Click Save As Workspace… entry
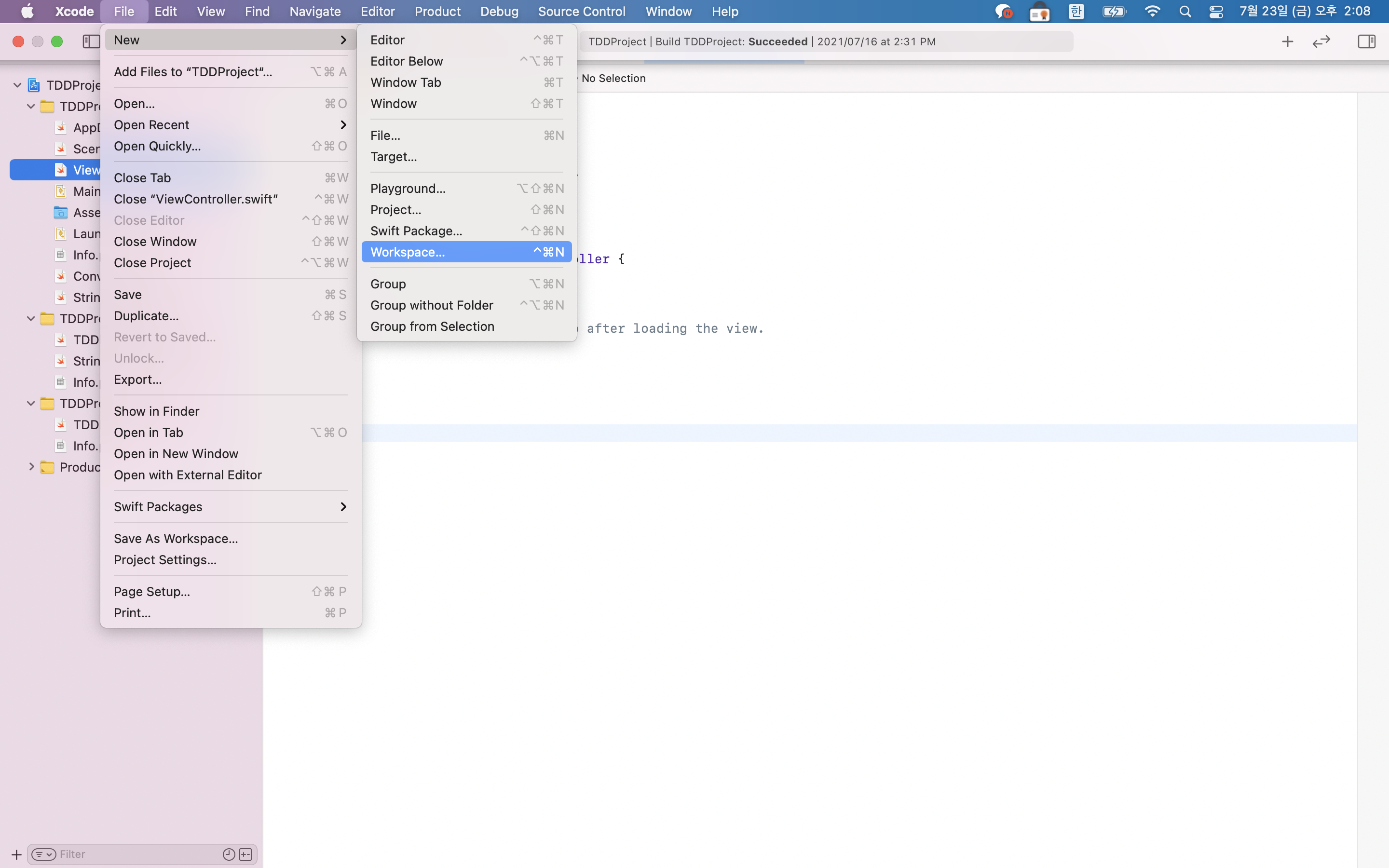 click(x=176, y=539)
